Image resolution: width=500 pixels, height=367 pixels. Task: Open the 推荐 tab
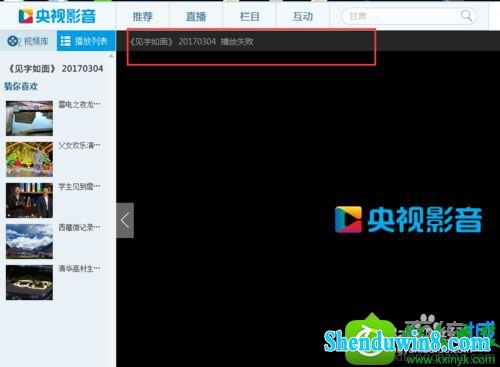click(143, 16)
